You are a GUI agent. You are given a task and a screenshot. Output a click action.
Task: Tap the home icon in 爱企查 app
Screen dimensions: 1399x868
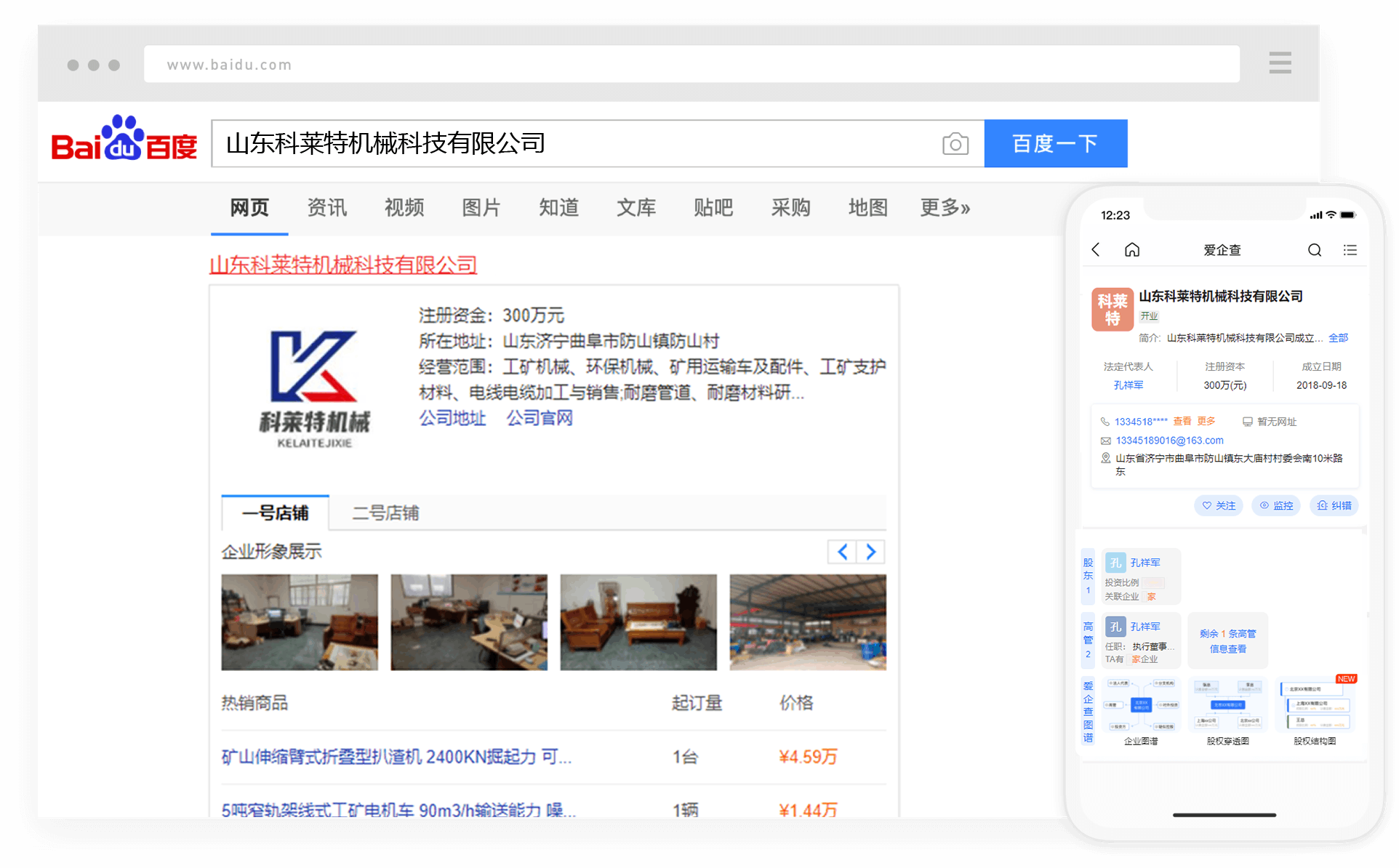pos(1132,250)
